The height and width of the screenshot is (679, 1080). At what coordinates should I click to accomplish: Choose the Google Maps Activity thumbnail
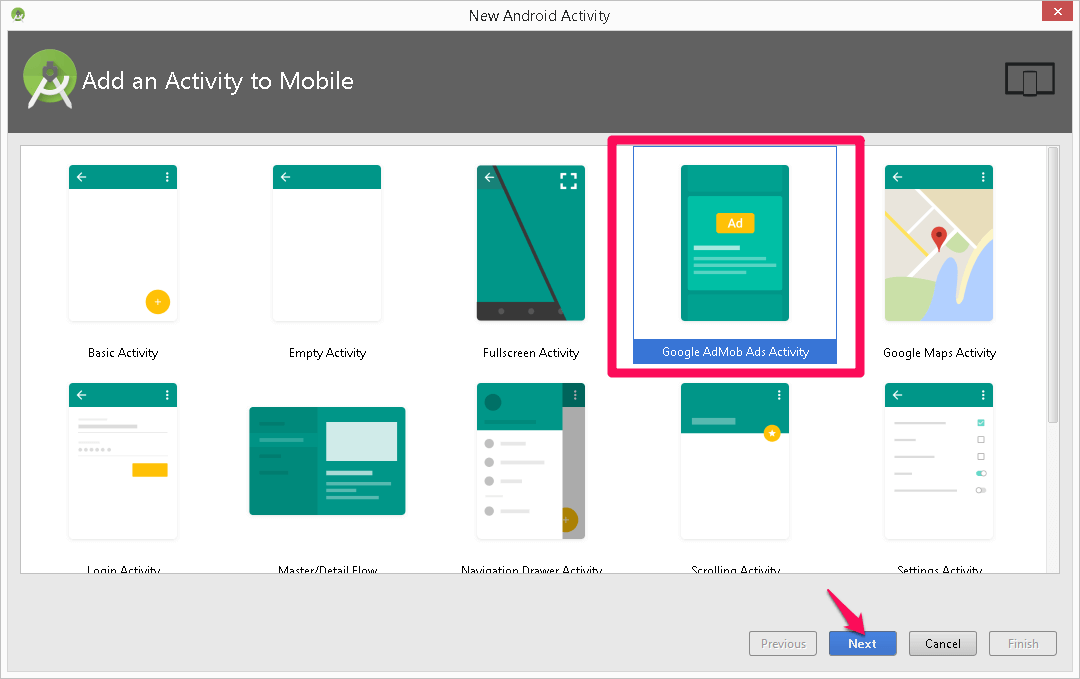point(939,243)
